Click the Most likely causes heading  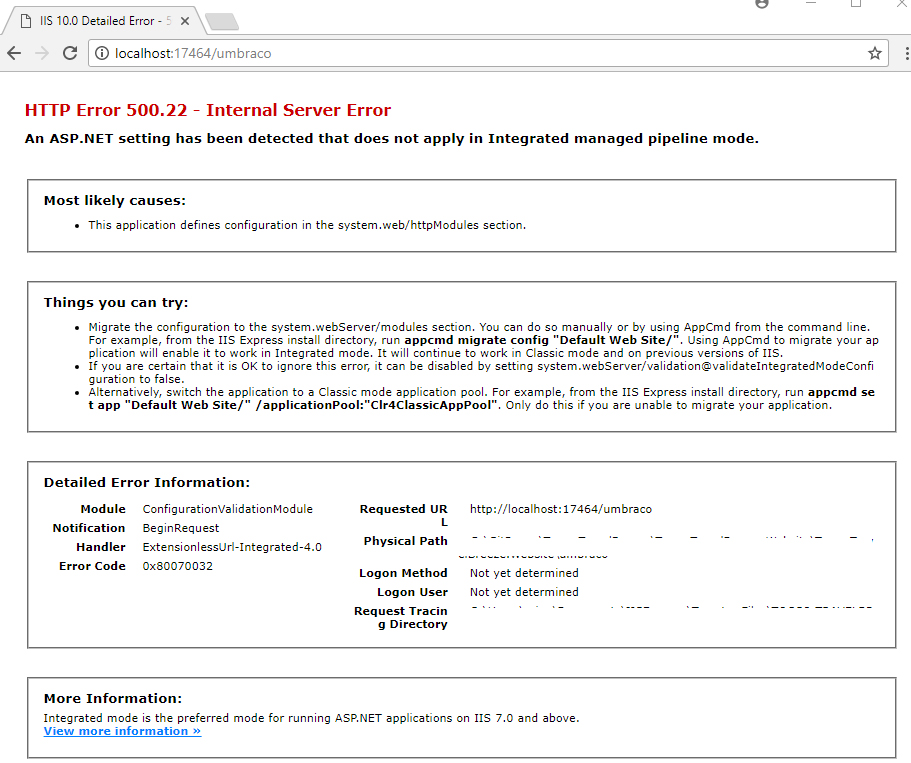pos(115,201)
